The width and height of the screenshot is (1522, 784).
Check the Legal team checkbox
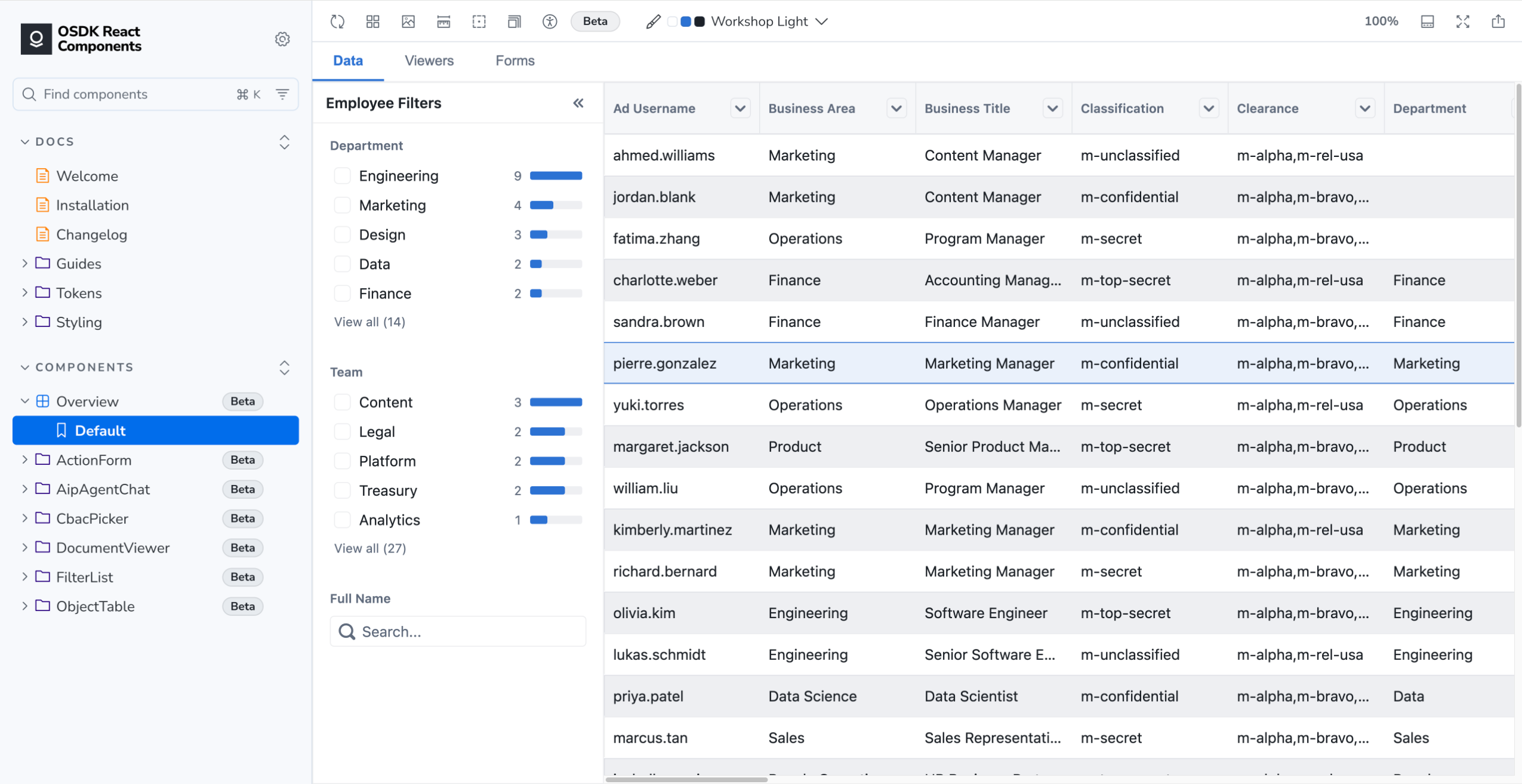point(342,431)
